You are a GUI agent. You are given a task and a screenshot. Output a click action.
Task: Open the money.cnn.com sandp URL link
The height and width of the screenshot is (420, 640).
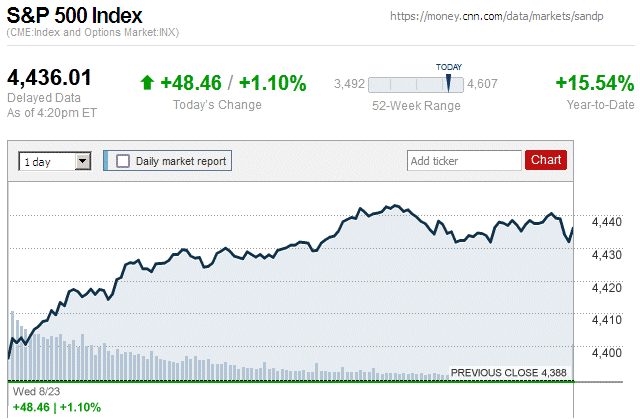click(x=510, y=17)
